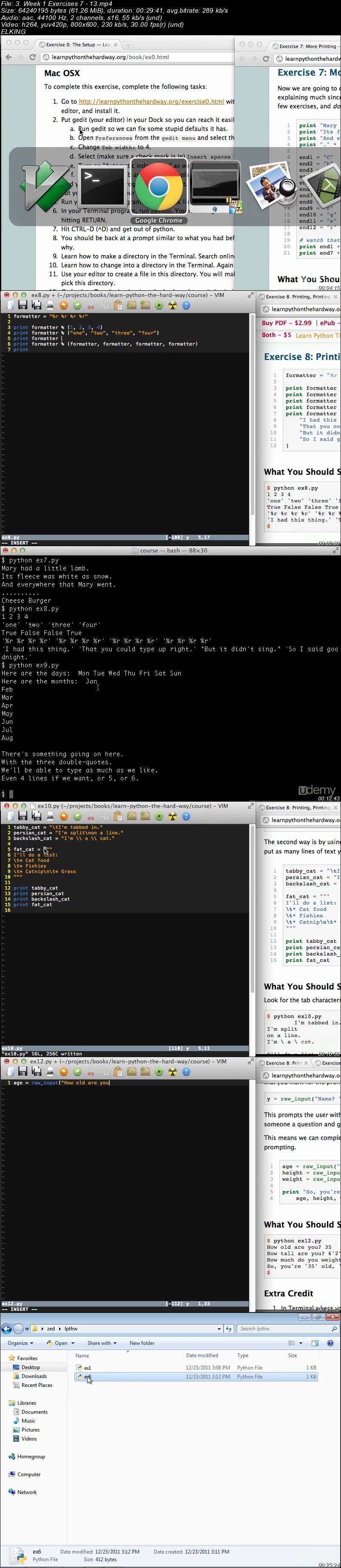Select ex6 Python file in Explorer
Viewport: 341px width, 1568px height.
196,1376
